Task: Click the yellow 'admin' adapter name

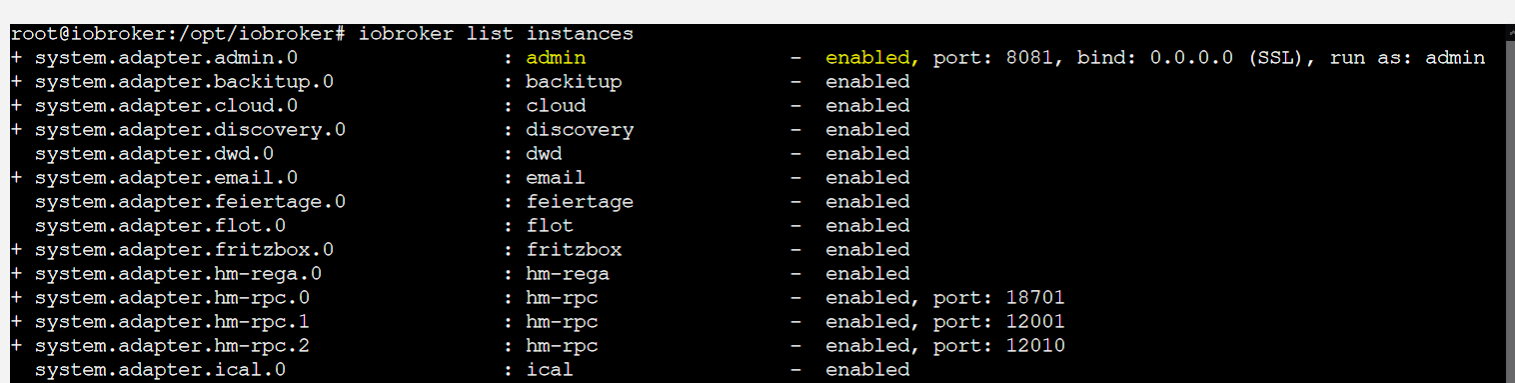Action: (x=556, y=58)
